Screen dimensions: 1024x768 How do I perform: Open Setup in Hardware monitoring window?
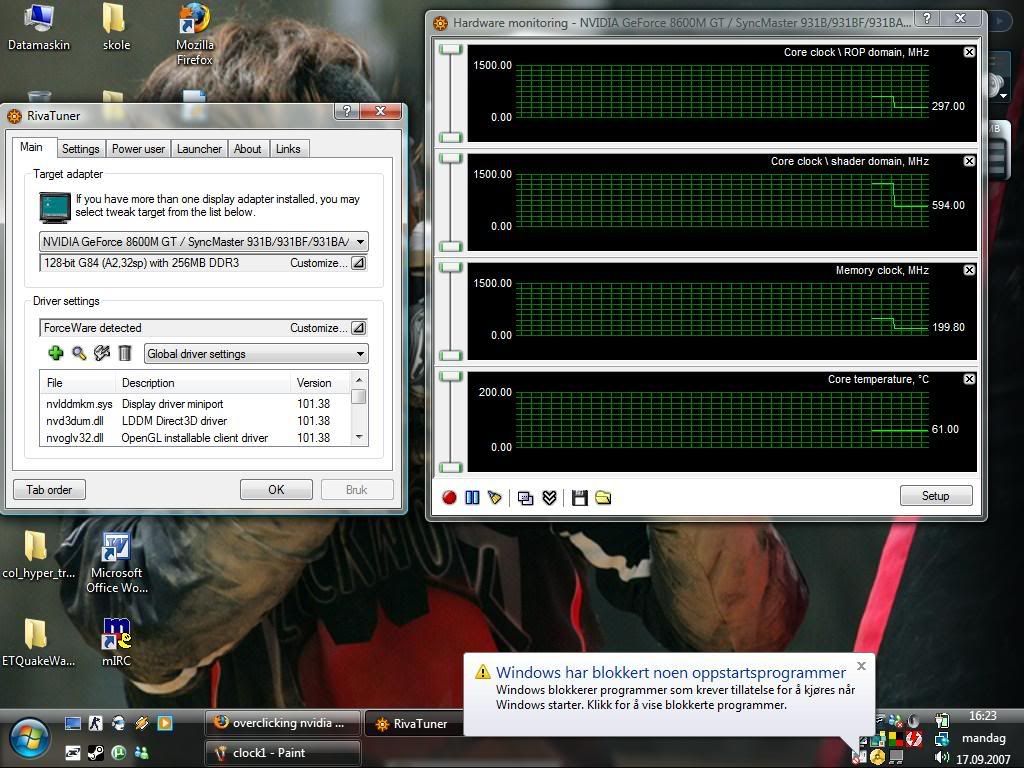click(x=935, y=496)
